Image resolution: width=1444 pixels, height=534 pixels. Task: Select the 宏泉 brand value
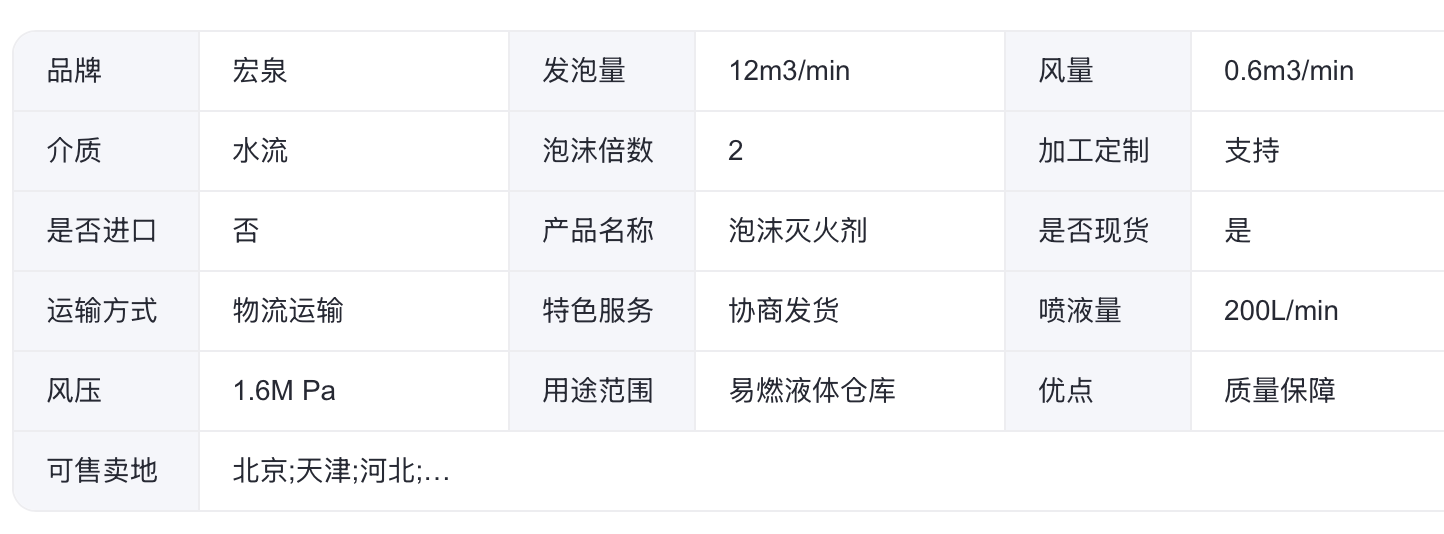coord(260,71)
